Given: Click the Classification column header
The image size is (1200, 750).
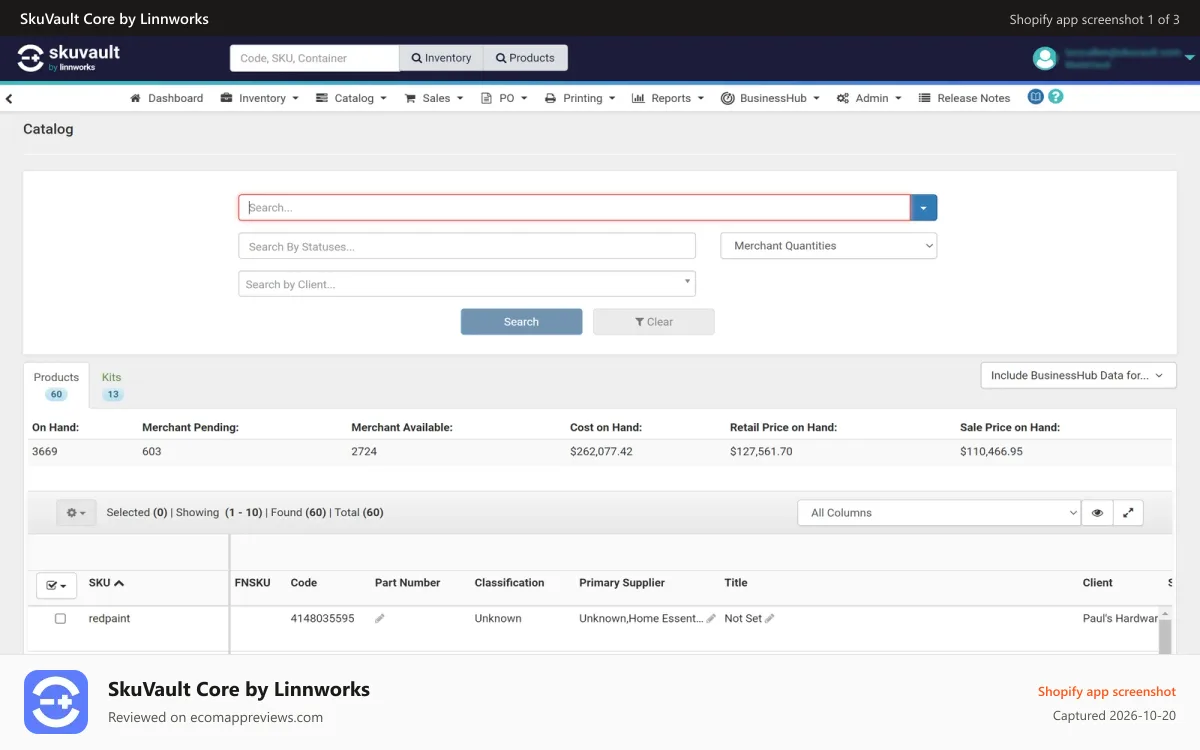Looking at the screenshot, I should 510,583.
